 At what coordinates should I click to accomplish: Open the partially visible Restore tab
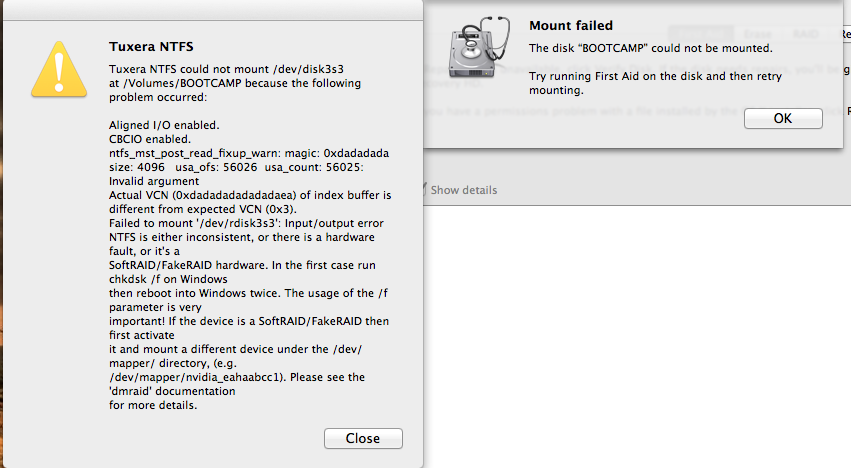(x=845, y=33)
